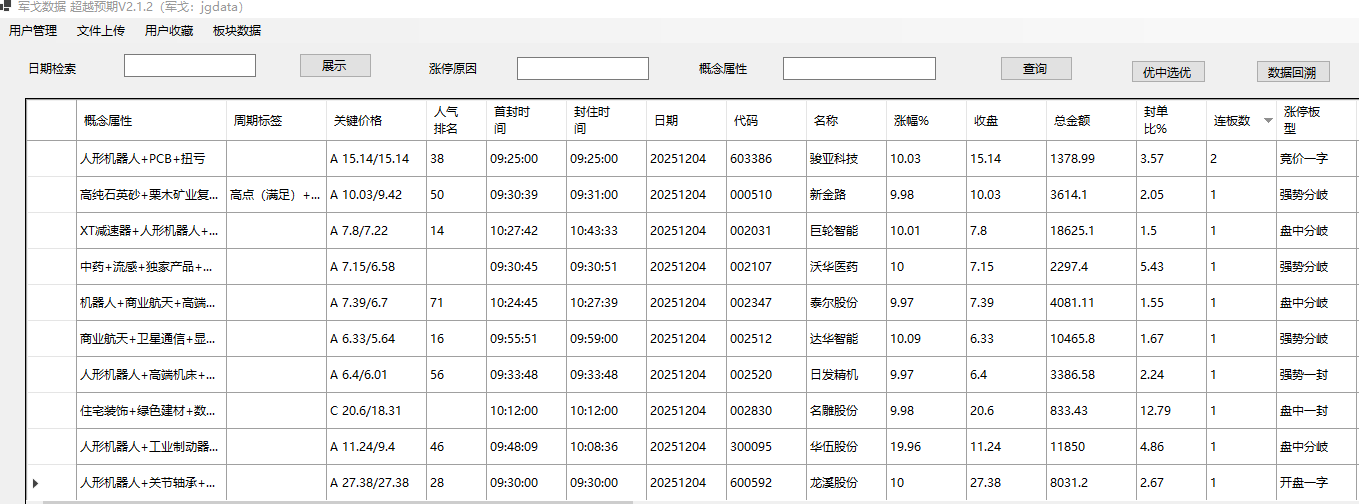Select seal time cell 10:43:33

607,231
